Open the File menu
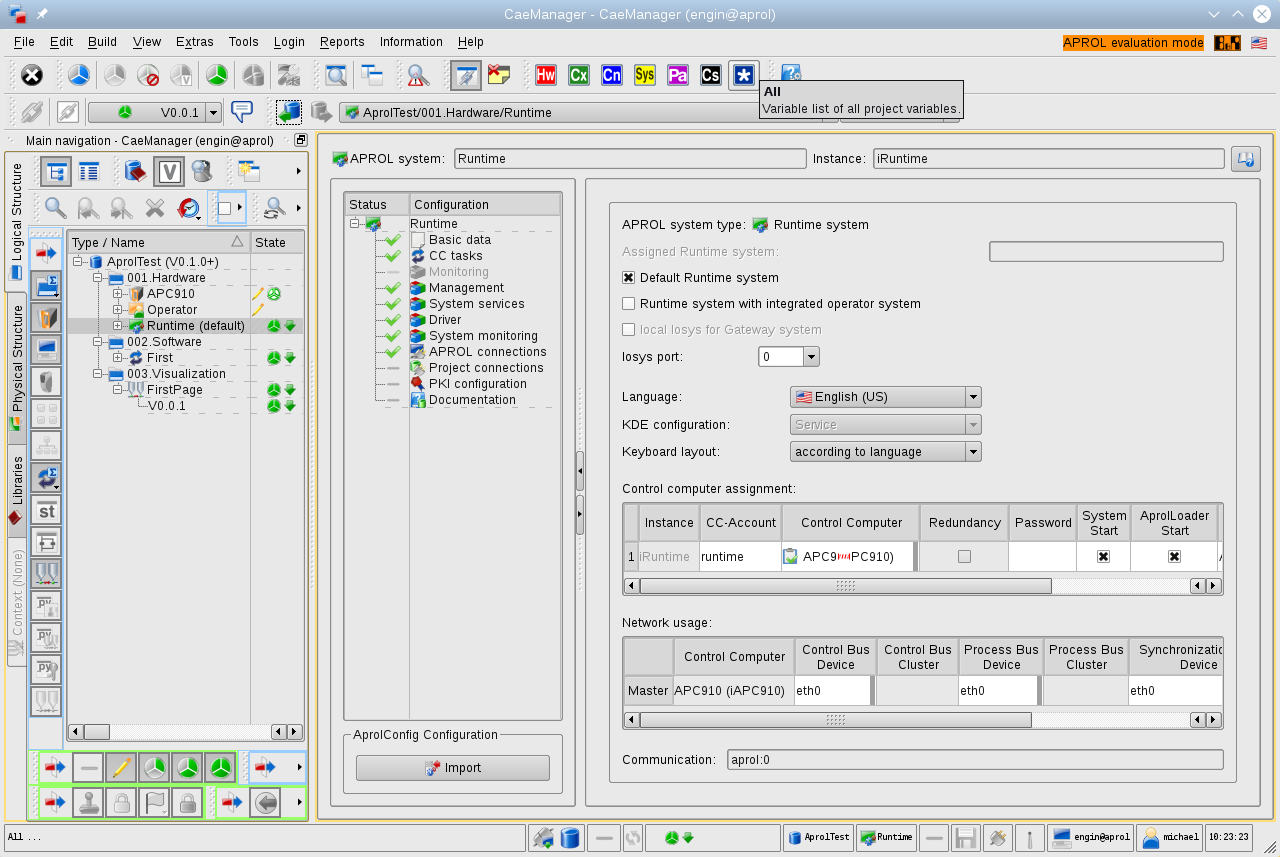The width and height of the screenshot is (1280, 857). tap(24, 42)
